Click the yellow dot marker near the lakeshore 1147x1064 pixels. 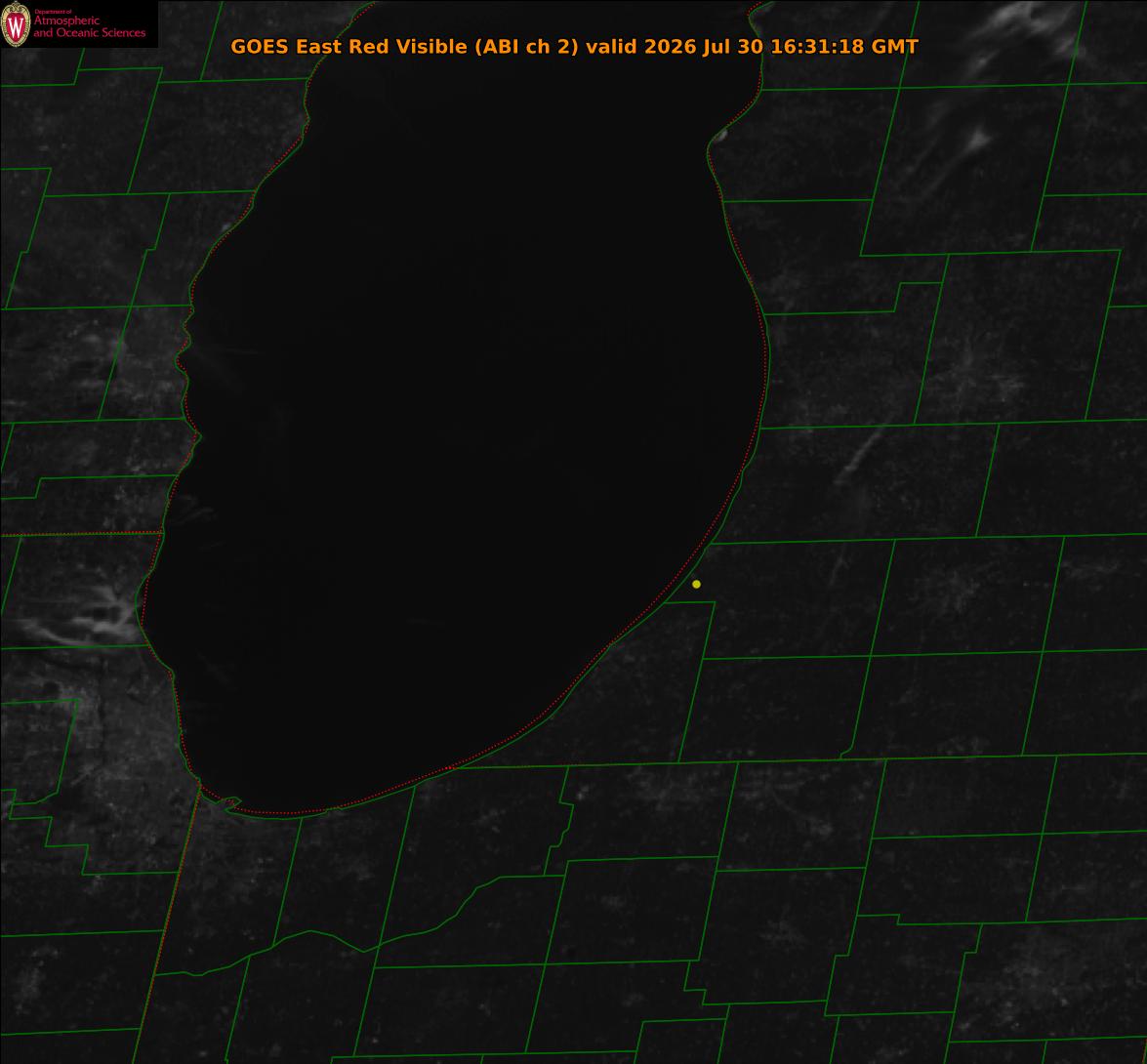(696, 584)
